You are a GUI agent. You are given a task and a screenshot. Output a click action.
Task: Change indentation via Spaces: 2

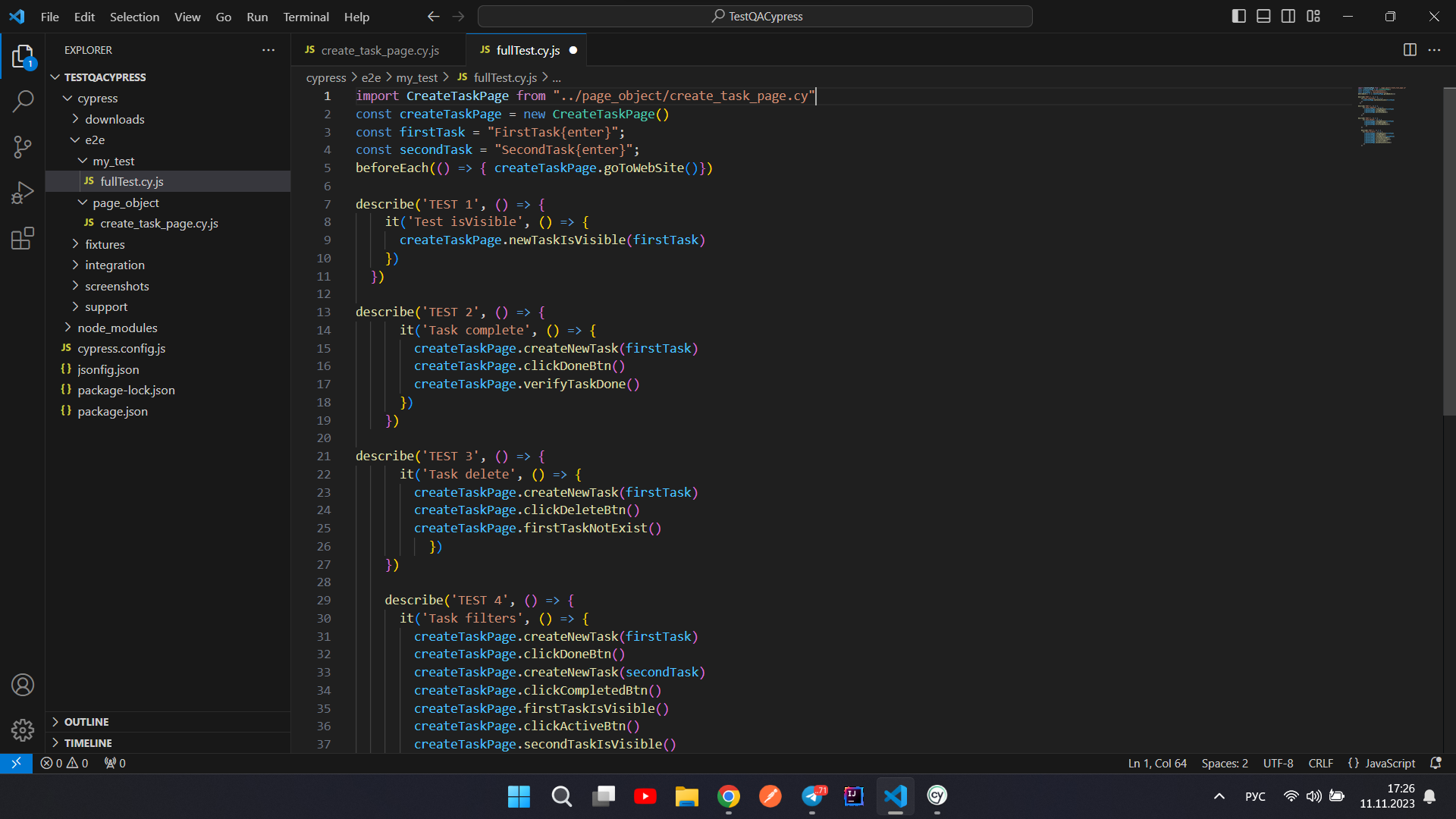point(1225,763)
